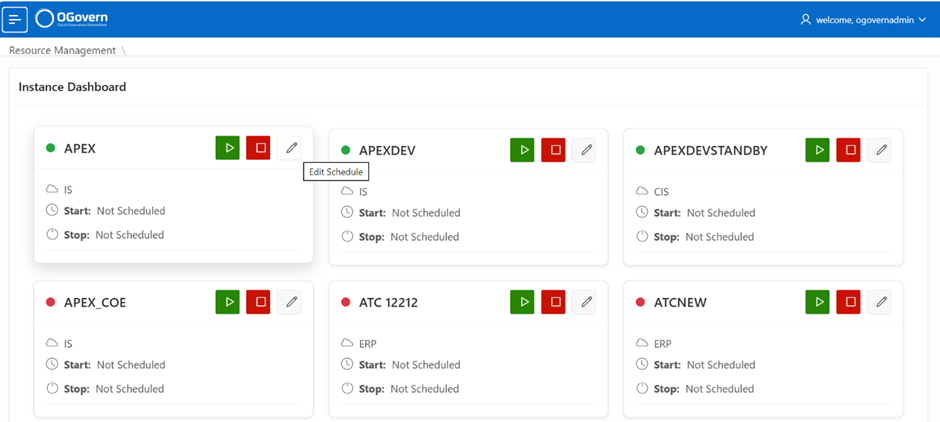Image resolution: width=940 pixels, height=422 pixels.
Task: Edit schedule for APEX instance
Action: [x=291, y=148]
